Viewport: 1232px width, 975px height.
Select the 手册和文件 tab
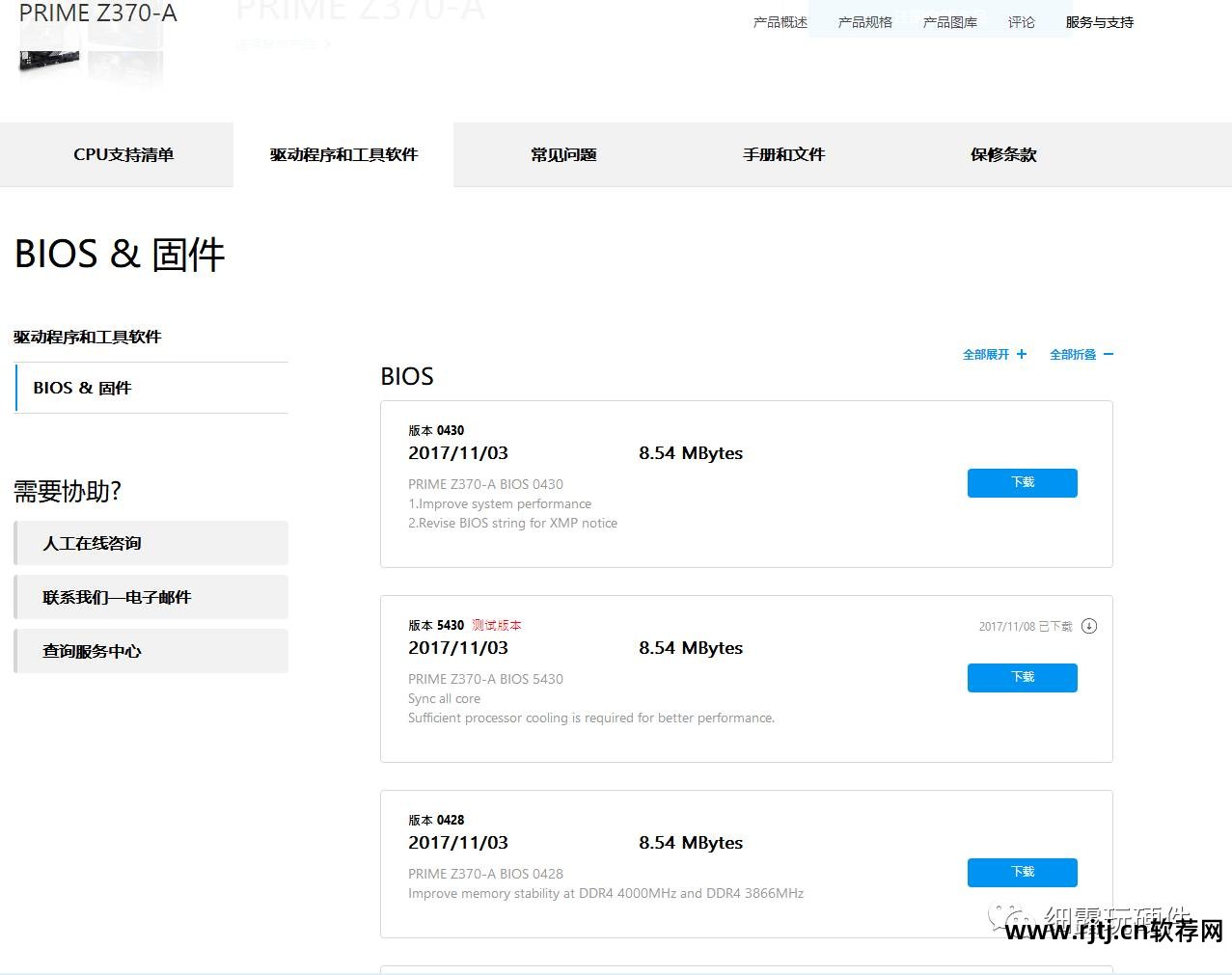[783, 154]
